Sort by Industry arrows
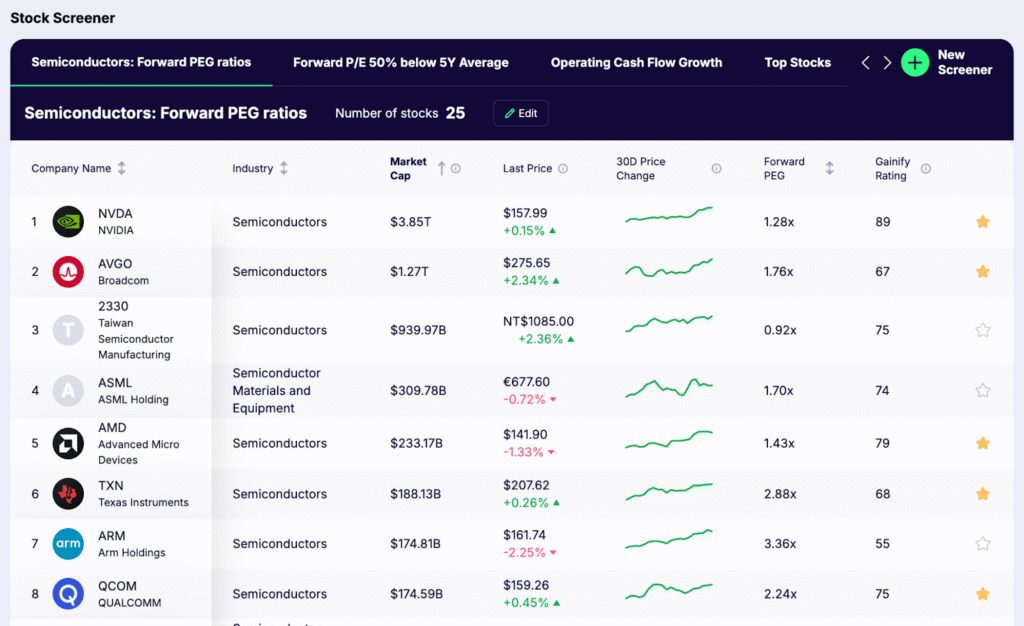Image resolution: width=1024 pixels, height=626 pixels. [283, 168]
